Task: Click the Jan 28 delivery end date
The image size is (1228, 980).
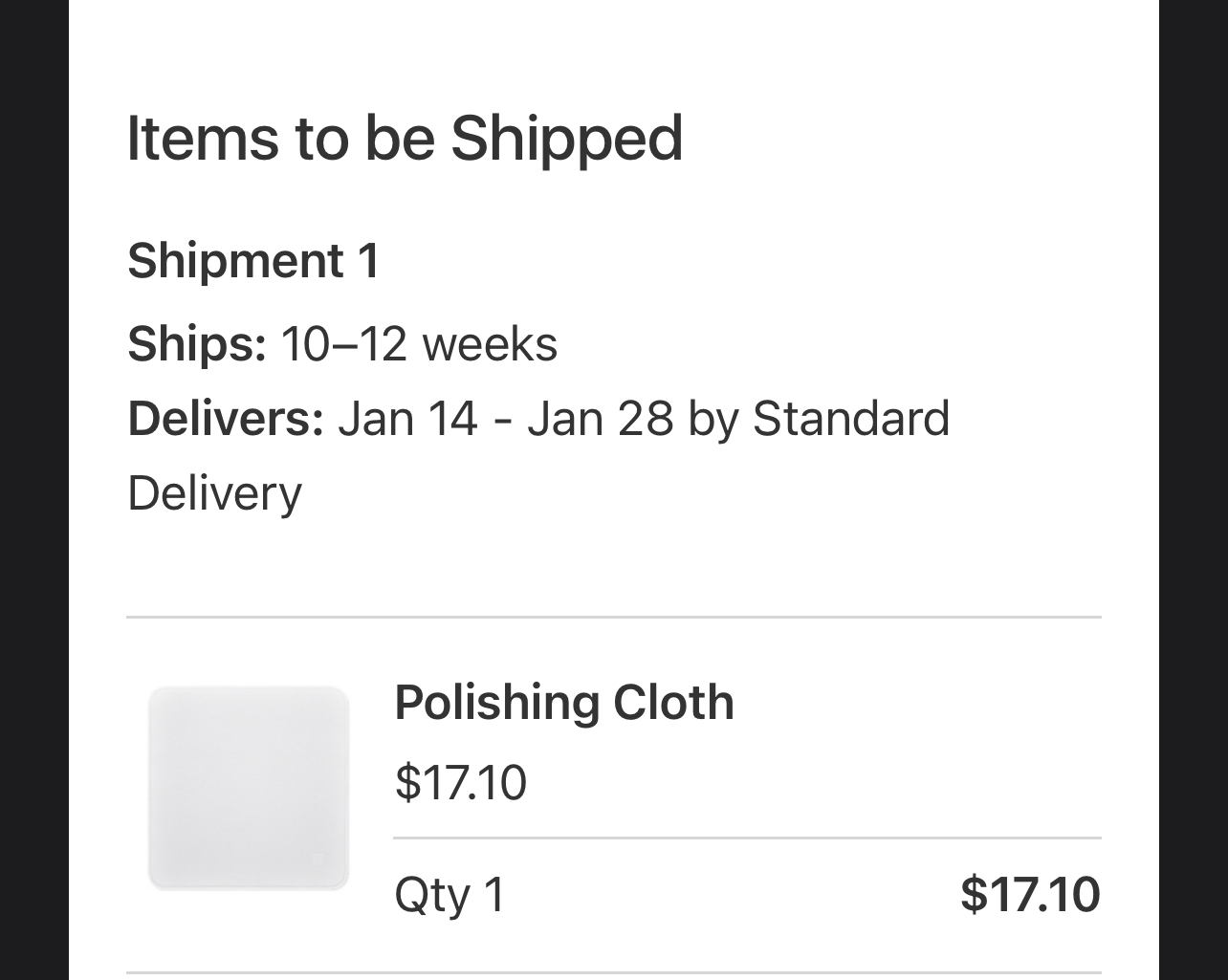Action: coord(600,419)
